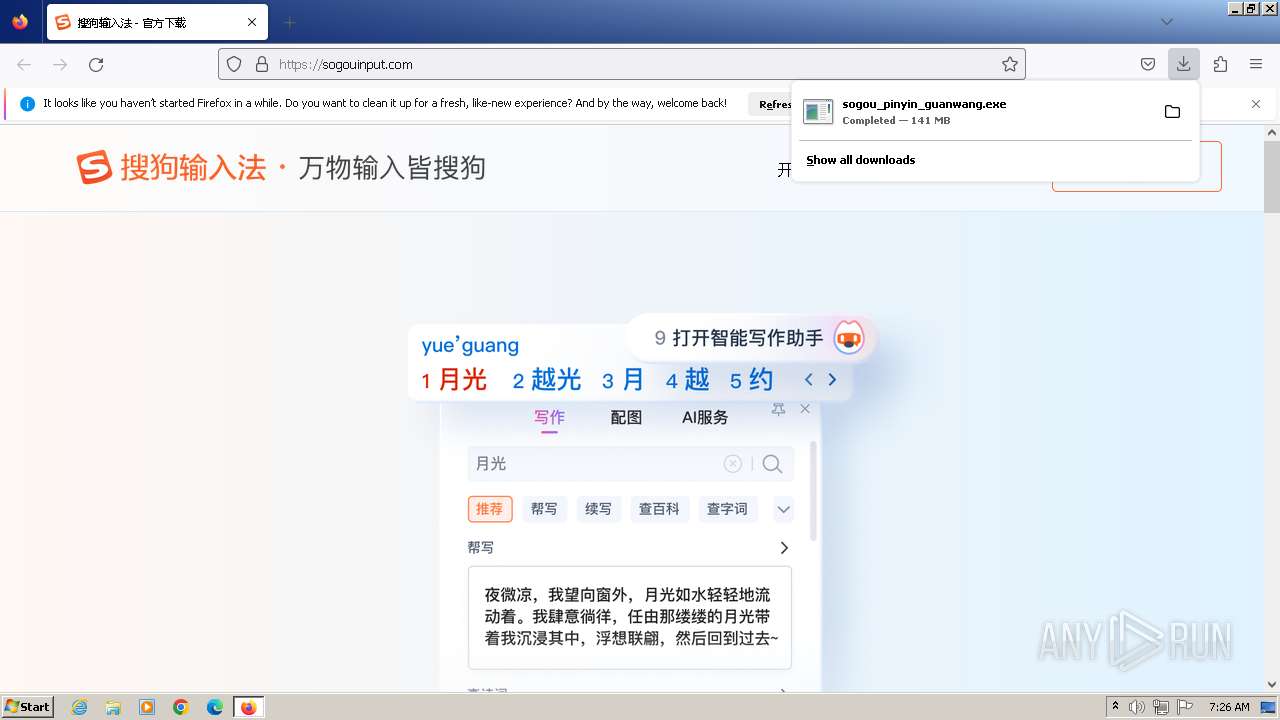View site security padlock info

pos(262,64)
